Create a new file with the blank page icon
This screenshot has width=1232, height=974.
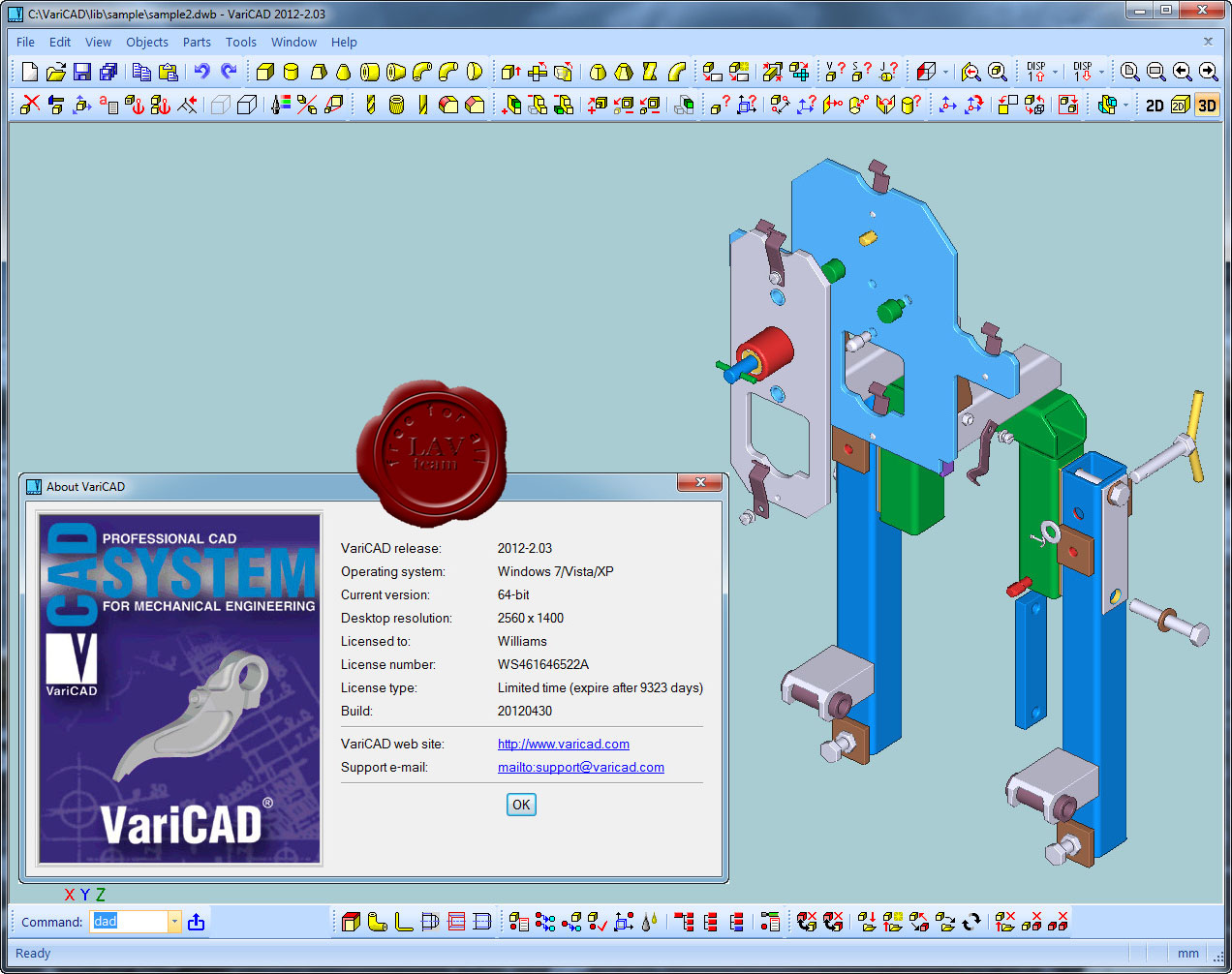30,72
